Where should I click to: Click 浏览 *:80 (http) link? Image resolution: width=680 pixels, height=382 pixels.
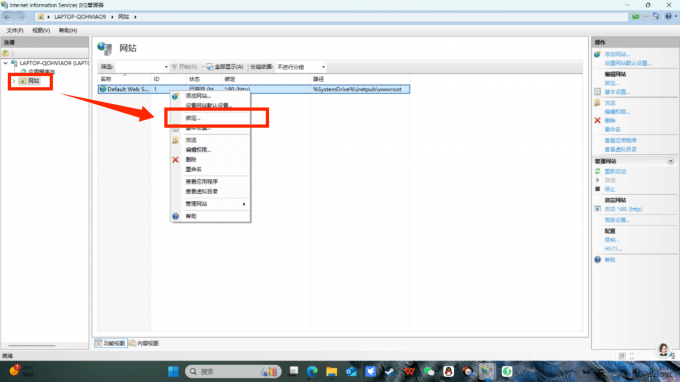point(623,209)
